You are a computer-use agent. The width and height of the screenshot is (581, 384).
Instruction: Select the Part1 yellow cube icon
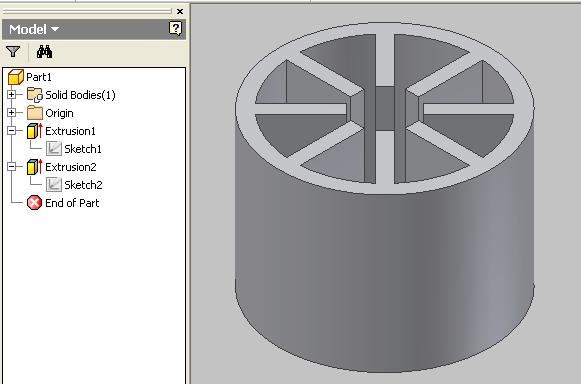(x=16, y=77)
